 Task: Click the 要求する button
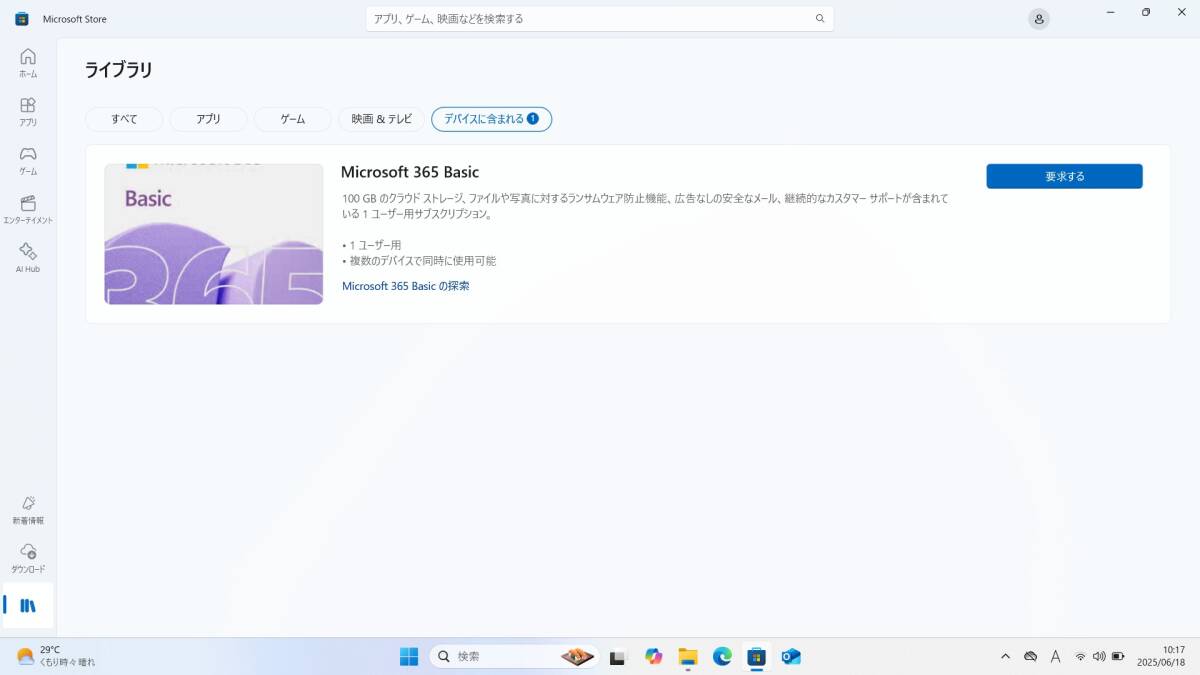point(1064,175)
